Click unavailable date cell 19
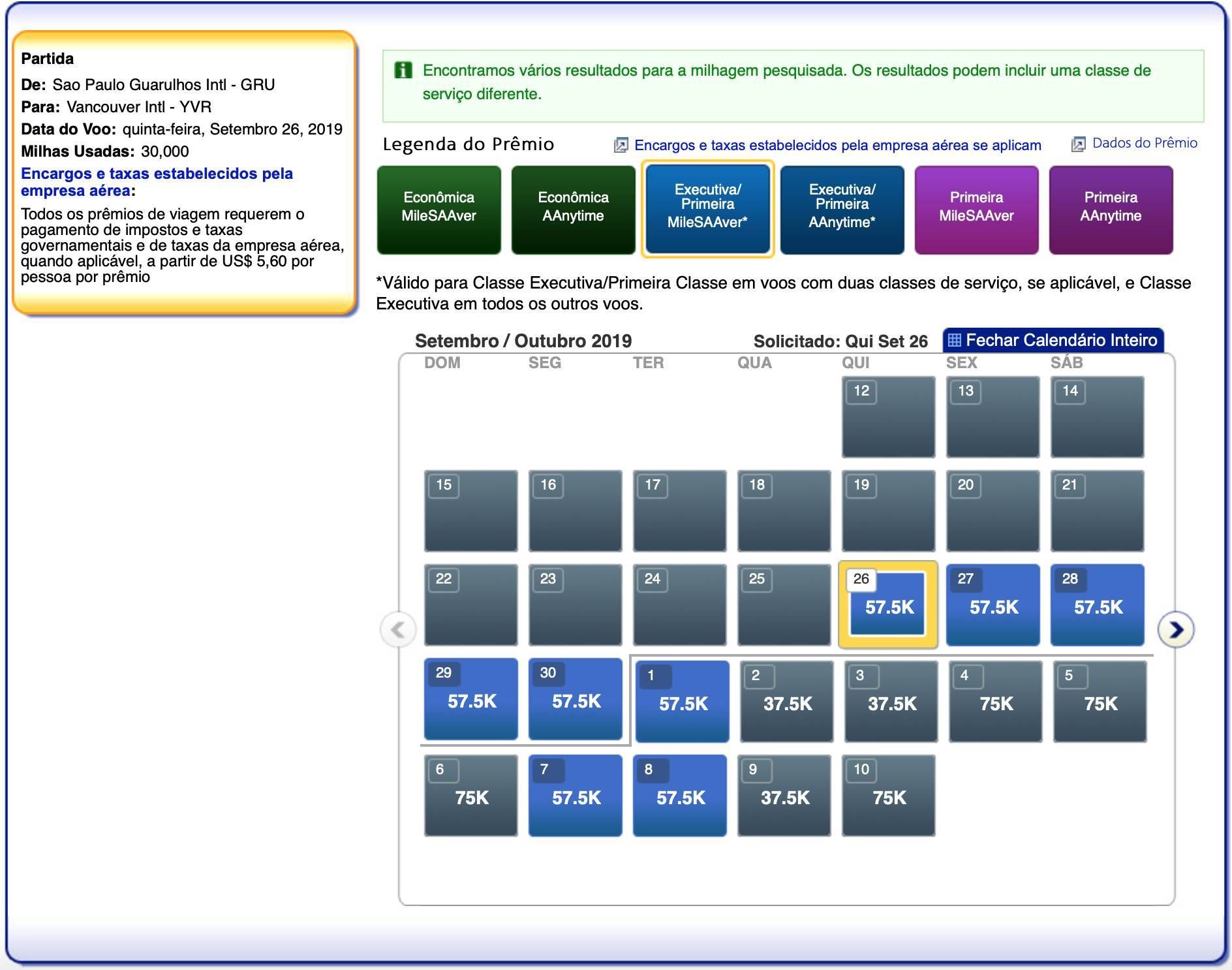 tap(888, 511)
